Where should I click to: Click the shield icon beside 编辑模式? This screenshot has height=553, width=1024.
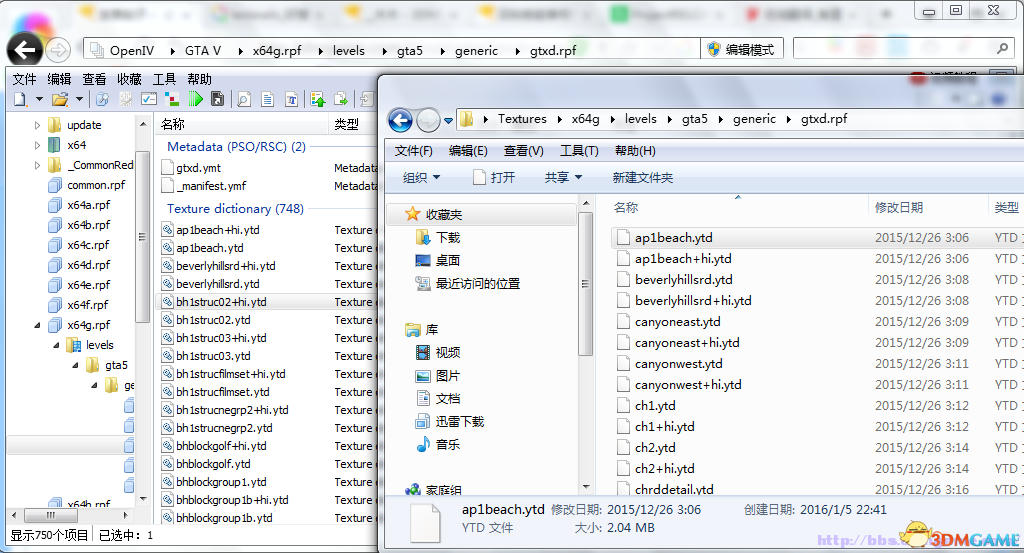(x=714, y=50)
